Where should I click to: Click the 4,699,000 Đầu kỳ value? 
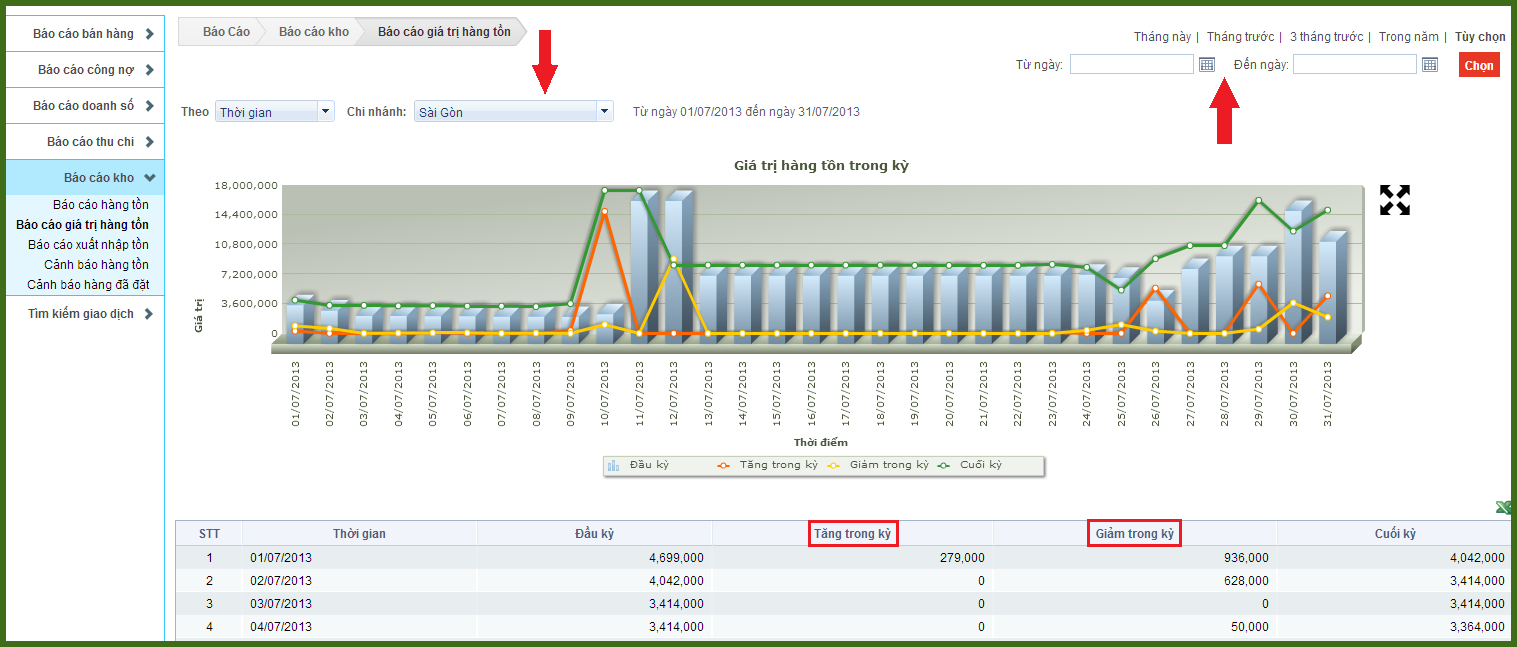pyautogui.click(x=676, y=558)
